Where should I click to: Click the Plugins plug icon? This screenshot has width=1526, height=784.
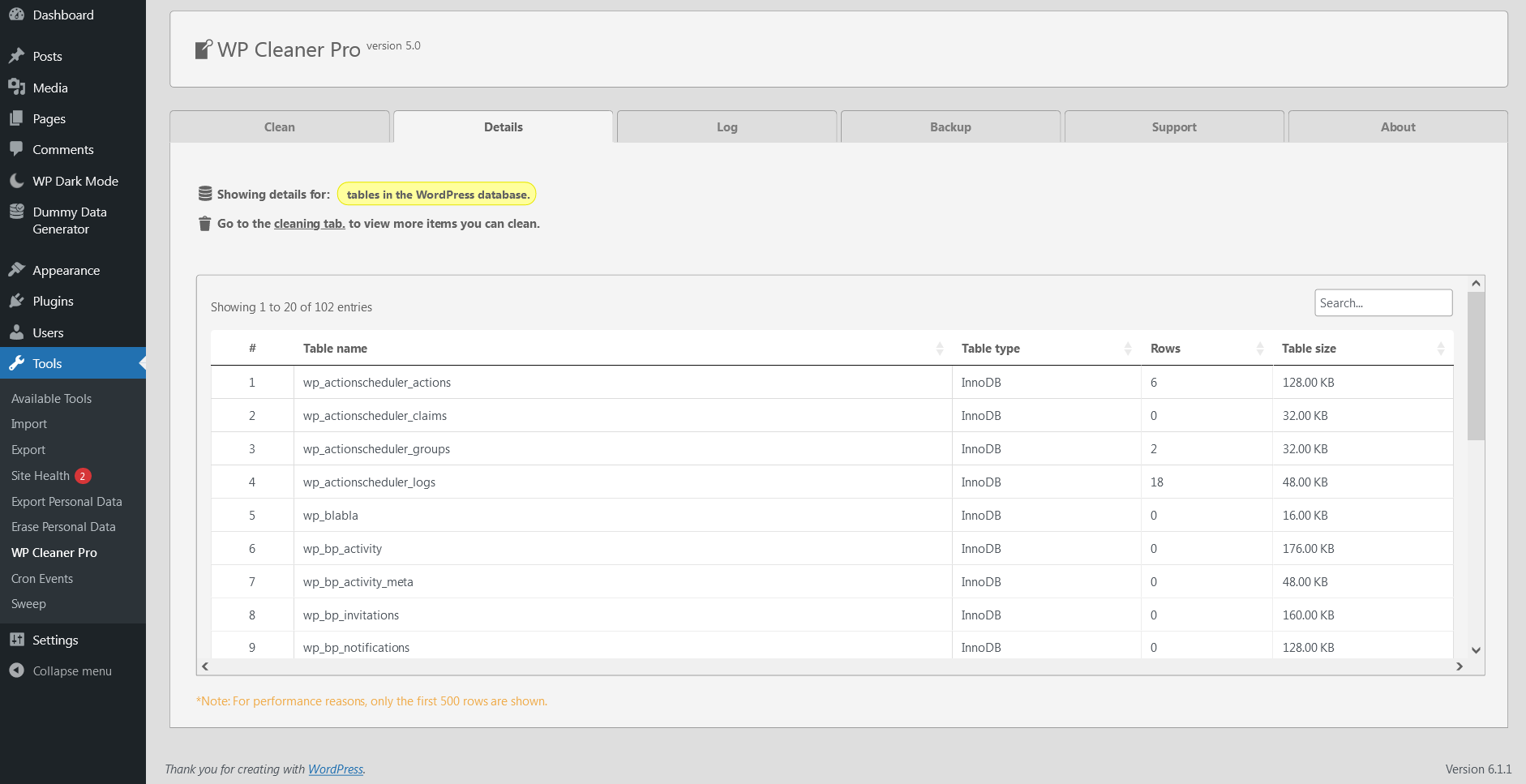click(x=16, y=301)
